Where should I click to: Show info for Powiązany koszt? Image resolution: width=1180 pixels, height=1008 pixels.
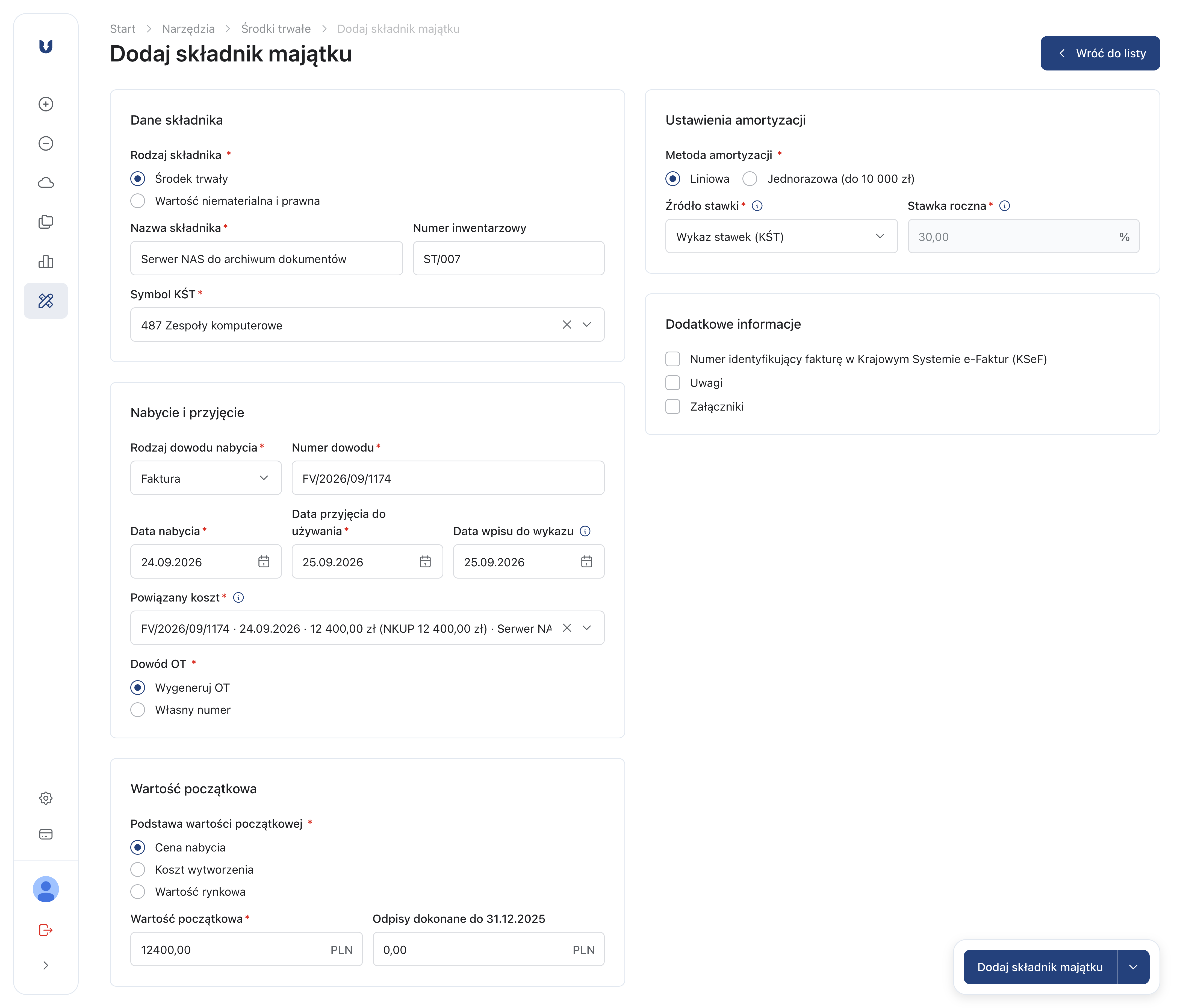[x=239, y=597]
